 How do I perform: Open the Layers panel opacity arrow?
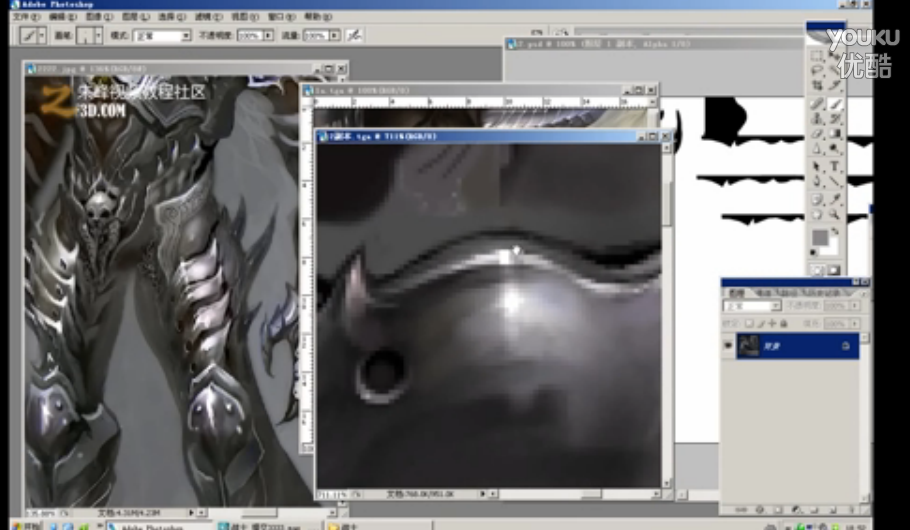pos(855,305)
